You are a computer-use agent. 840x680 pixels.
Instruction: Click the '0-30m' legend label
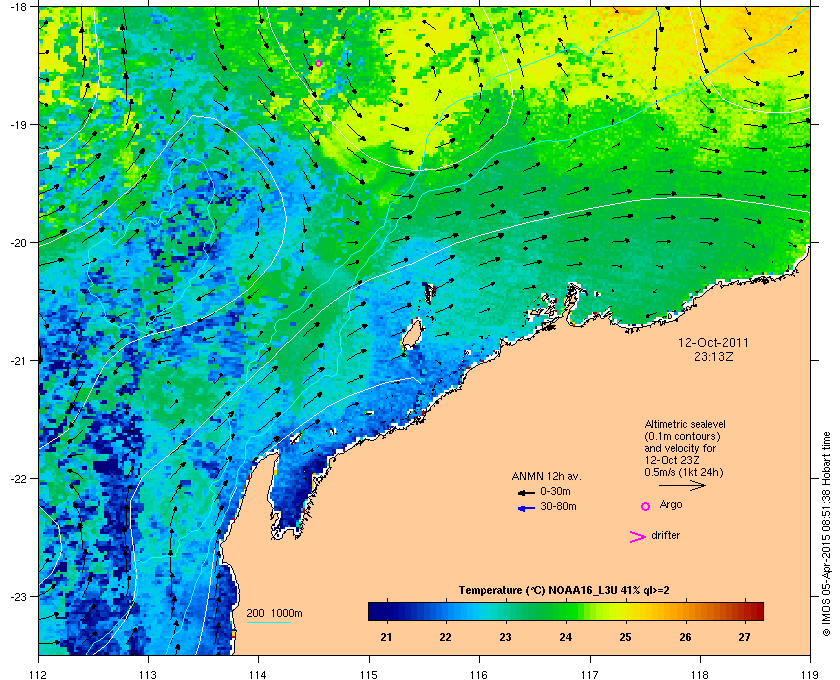[555, 491]
